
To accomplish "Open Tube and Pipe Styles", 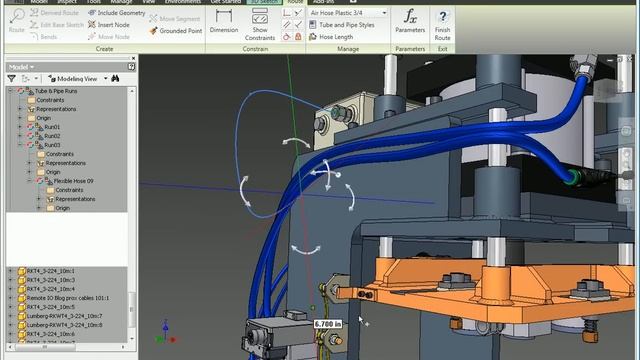I will click(342, 25).
